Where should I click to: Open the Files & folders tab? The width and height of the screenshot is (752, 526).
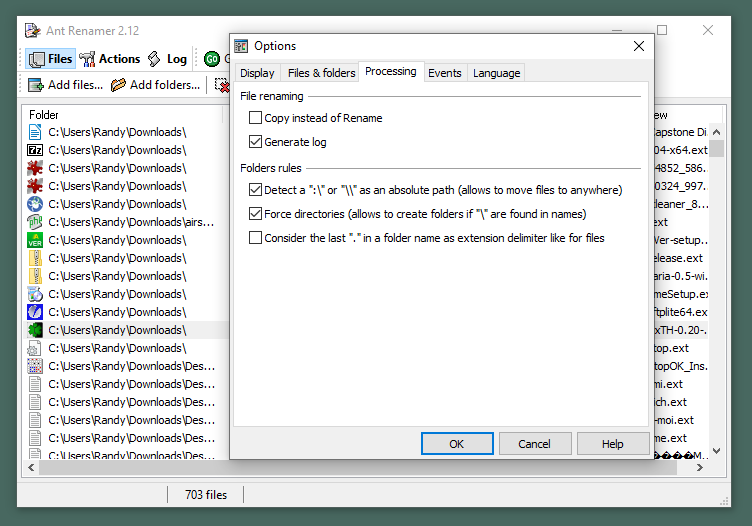pyautogui.click(x=321, y=73)
